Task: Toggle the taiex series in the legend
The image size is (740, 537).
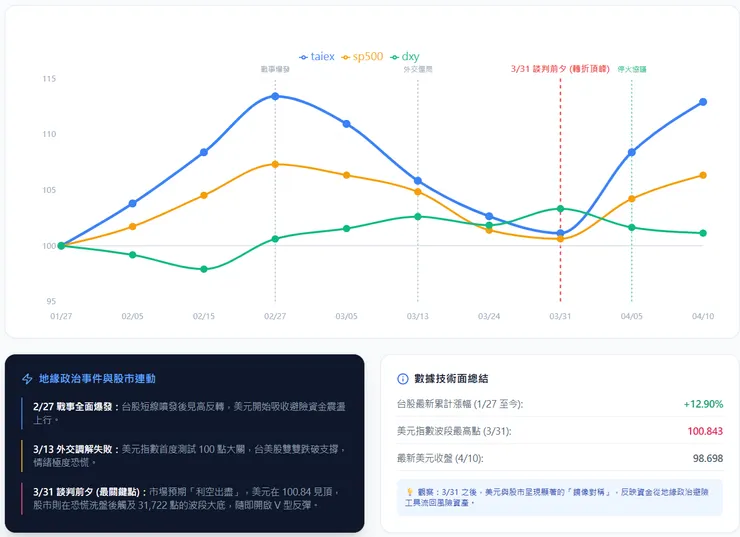Action: (317, 57)
